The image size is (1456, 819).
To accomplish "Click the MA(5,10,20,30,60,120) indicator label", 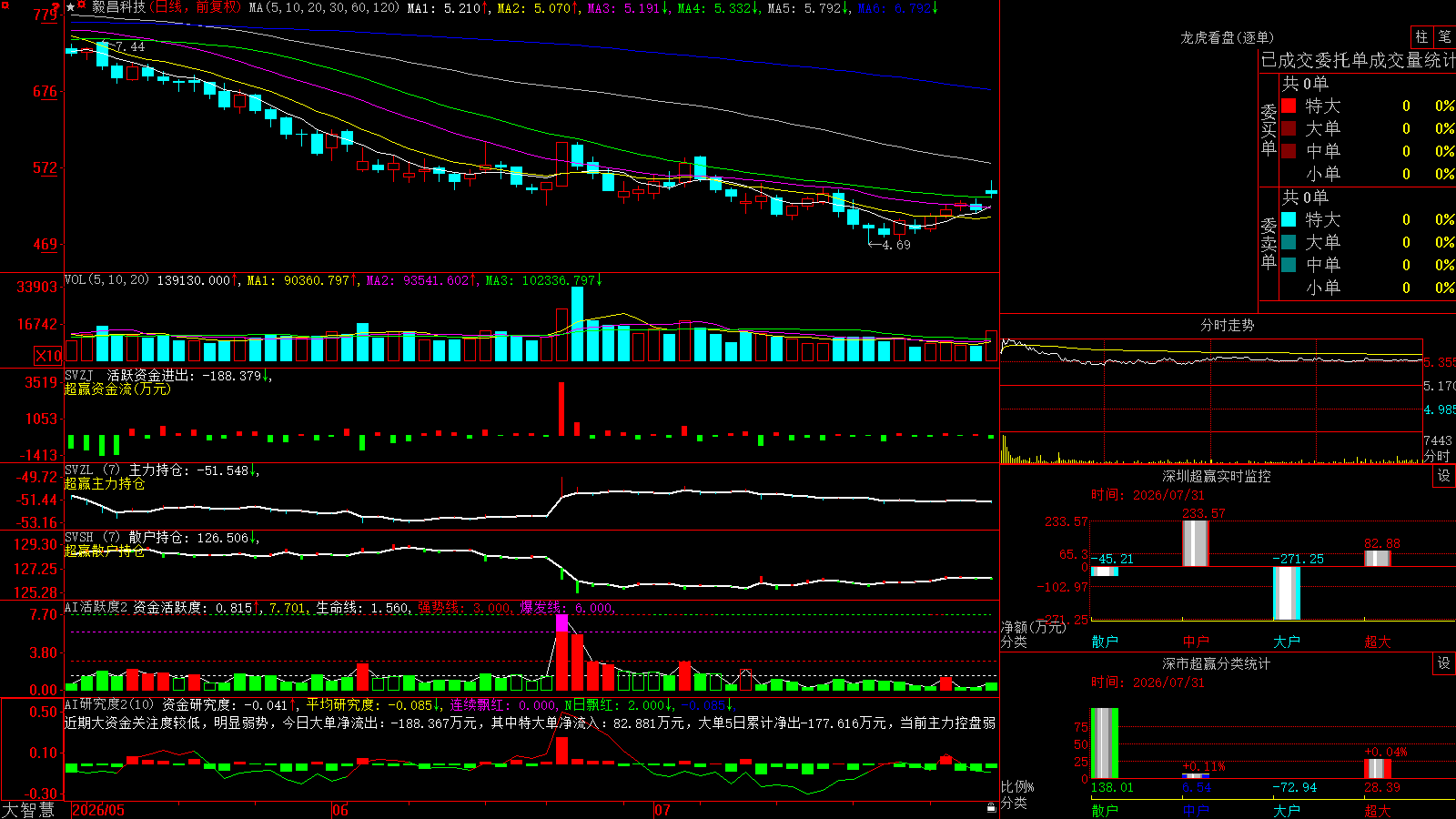I will coord(324,8).
